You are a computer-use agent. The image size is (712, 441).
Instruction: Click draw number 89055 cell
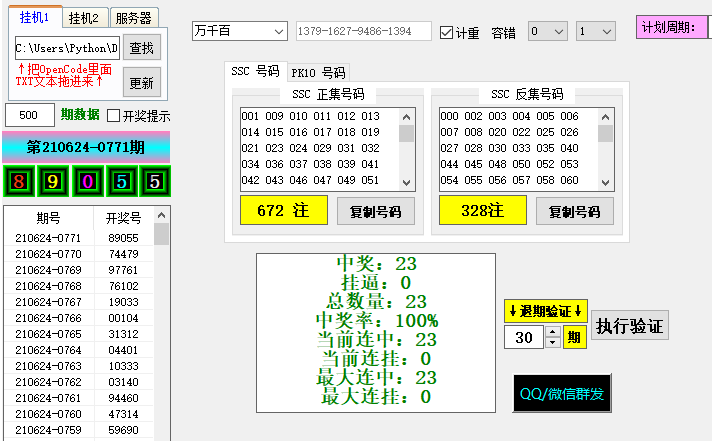(123, 238)
